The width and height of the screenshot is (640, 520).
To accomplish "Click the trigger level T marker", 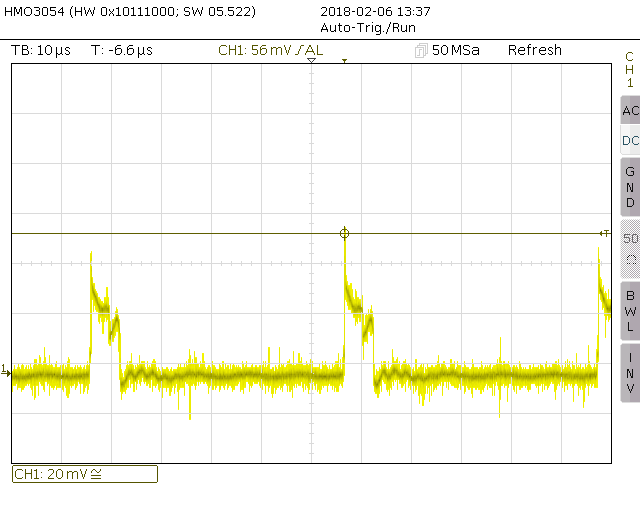I will pyautogui.click(x=605, y=233).
